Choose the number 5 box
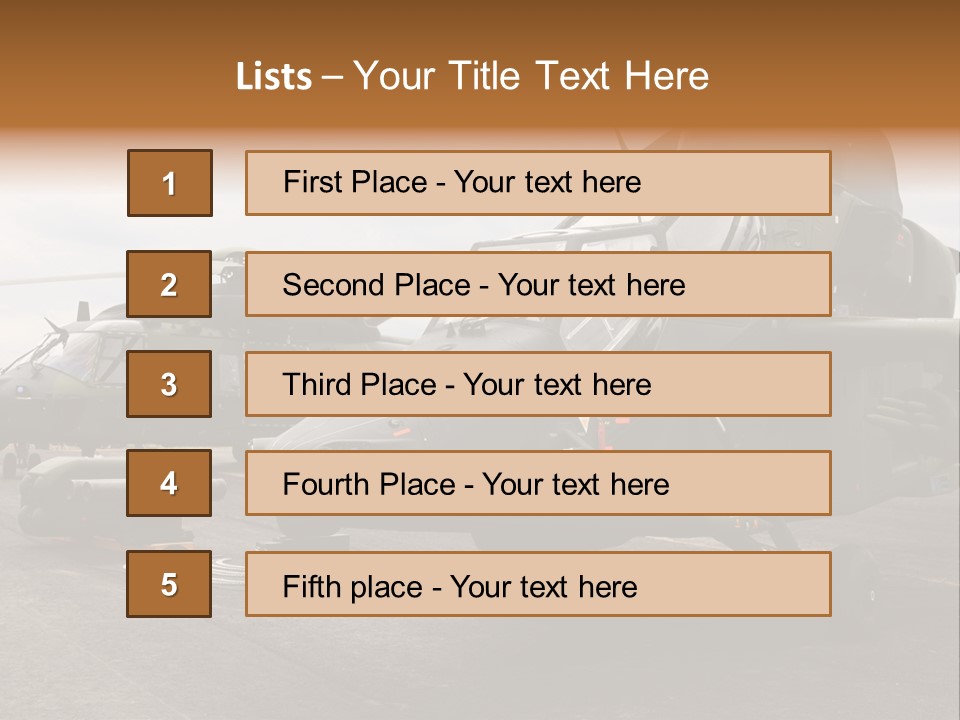The width and height of the screenshot is (960, 720). point(169,584)
